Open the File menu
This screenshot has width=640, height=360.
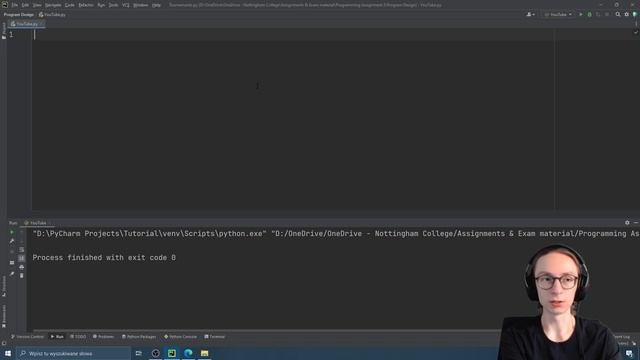[15, 5]
